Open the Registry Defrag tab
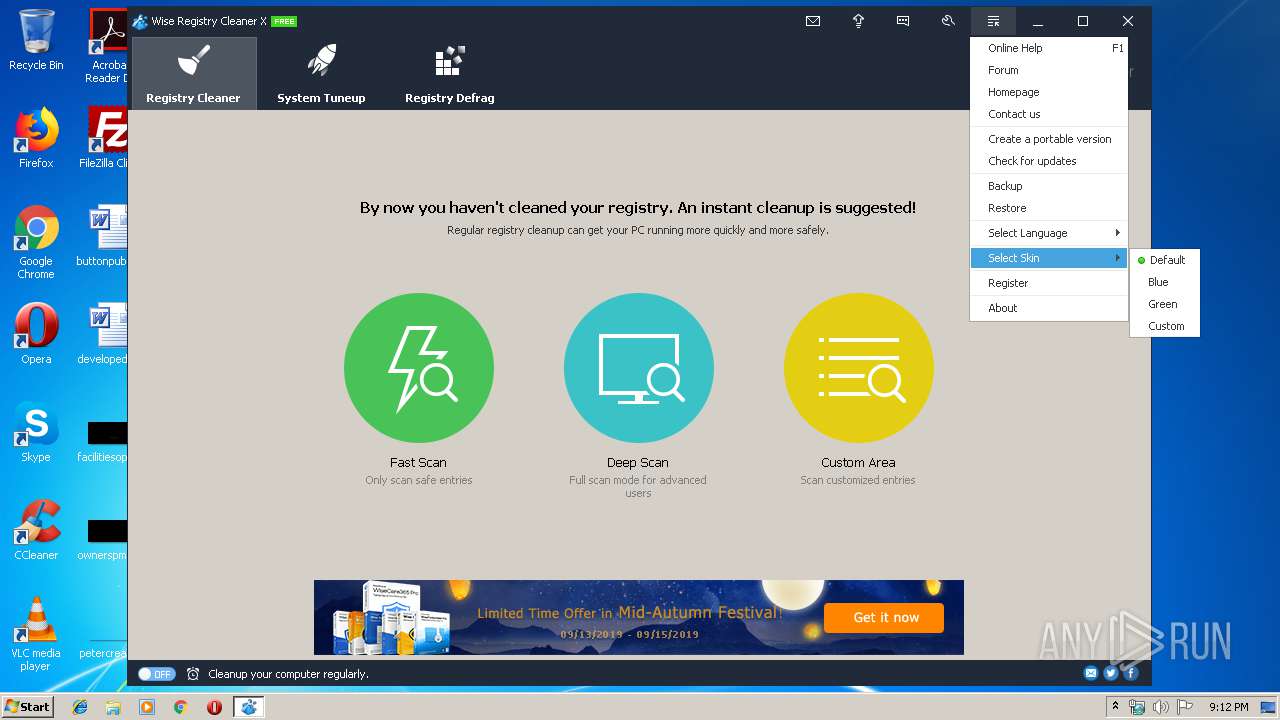Viewport: 1280px width, 720px height. tap(449, 73)
